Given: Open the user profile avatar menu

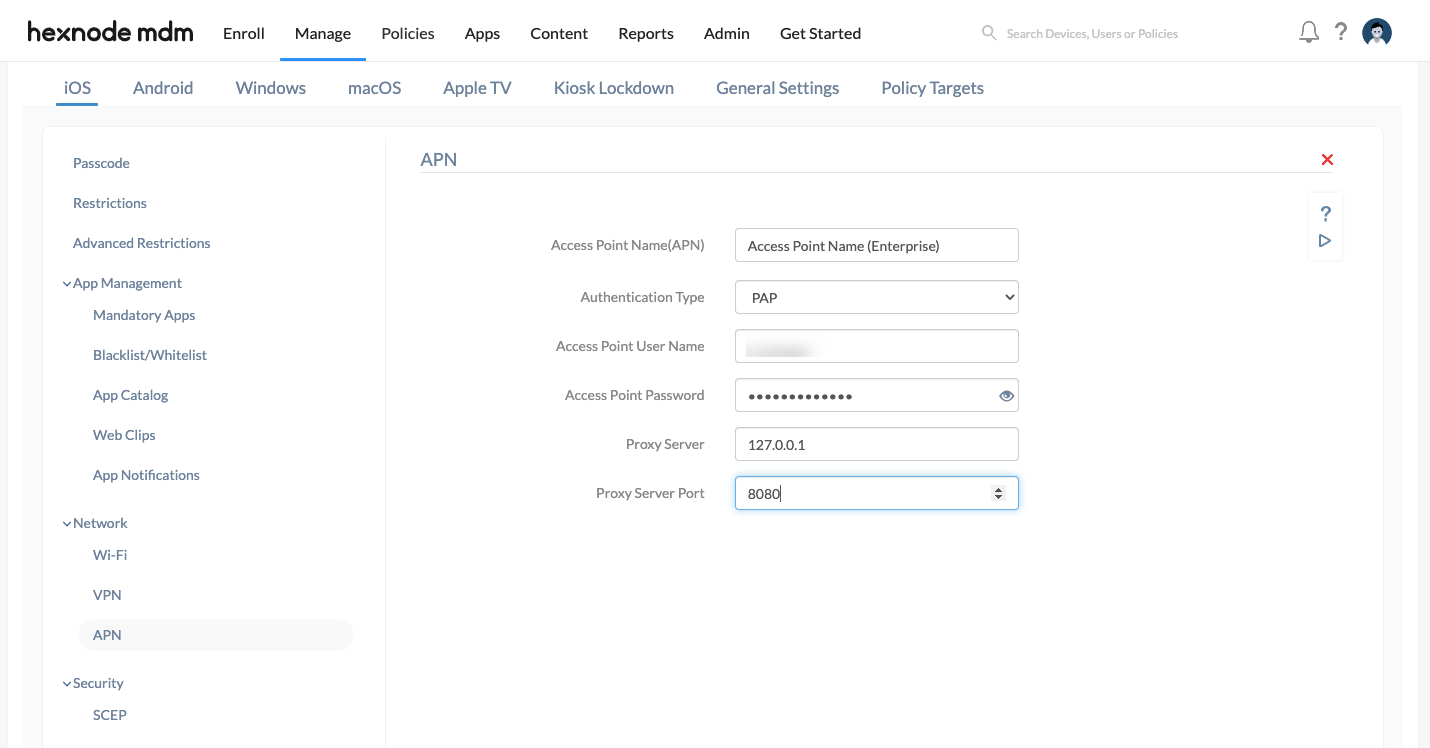Looking at the screenshot, I should [x=1377, y=31].
